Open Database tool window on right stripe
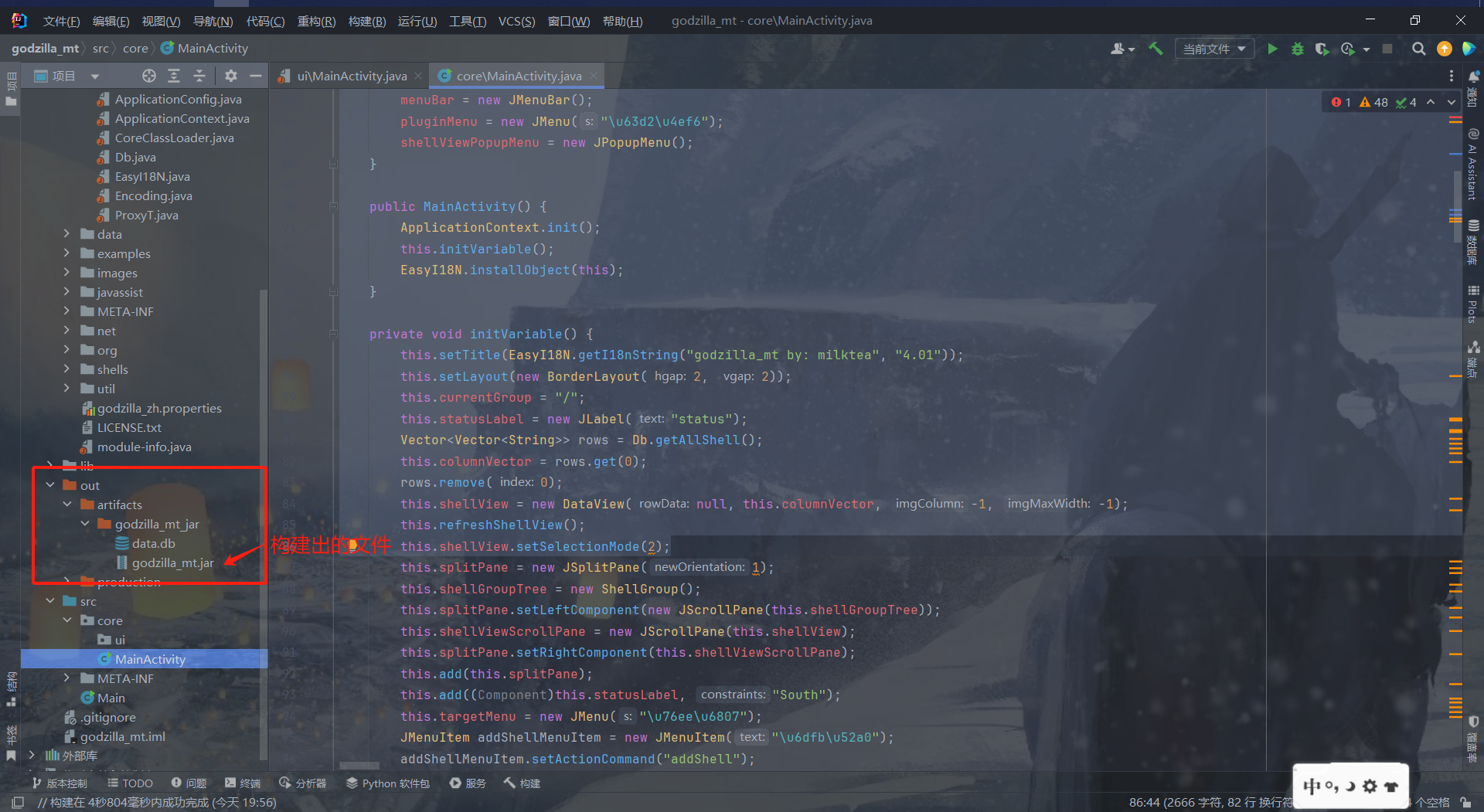Image resolution: width=1484 pixels, height=812 pixels. pyautogui.click(x=1473, y=243)
